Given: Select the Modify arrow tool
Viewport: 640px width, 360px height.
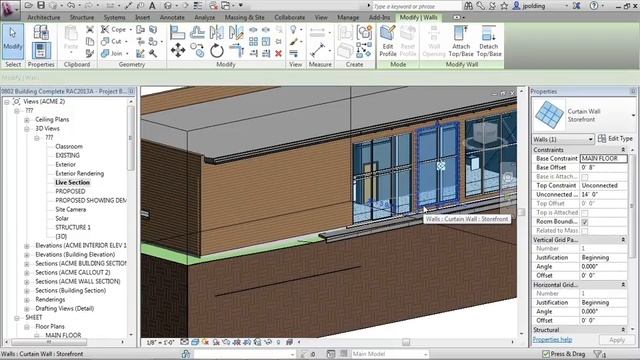Looking at the screenshot, I should pyautogui.click(x=13, y=41).
